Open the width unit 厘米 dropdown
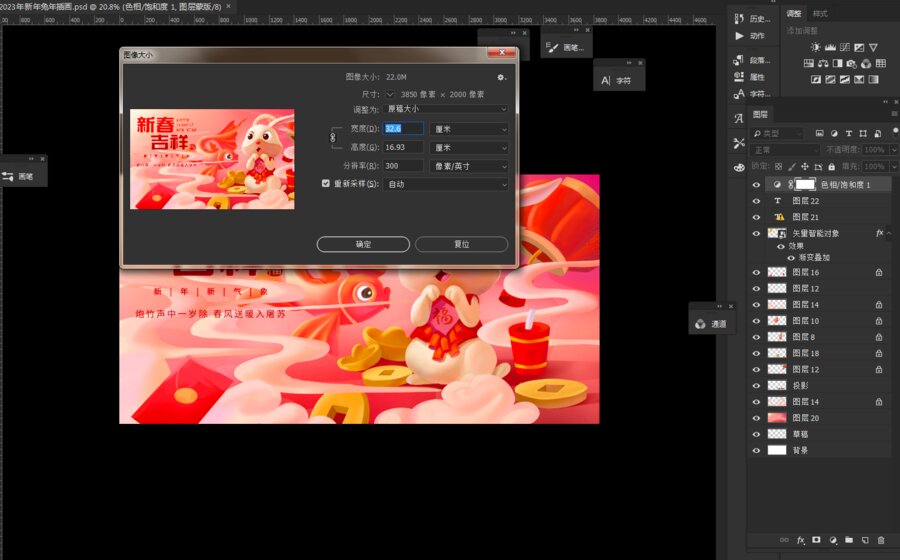This screenshot has width=900, height=560. click(469, 129)
